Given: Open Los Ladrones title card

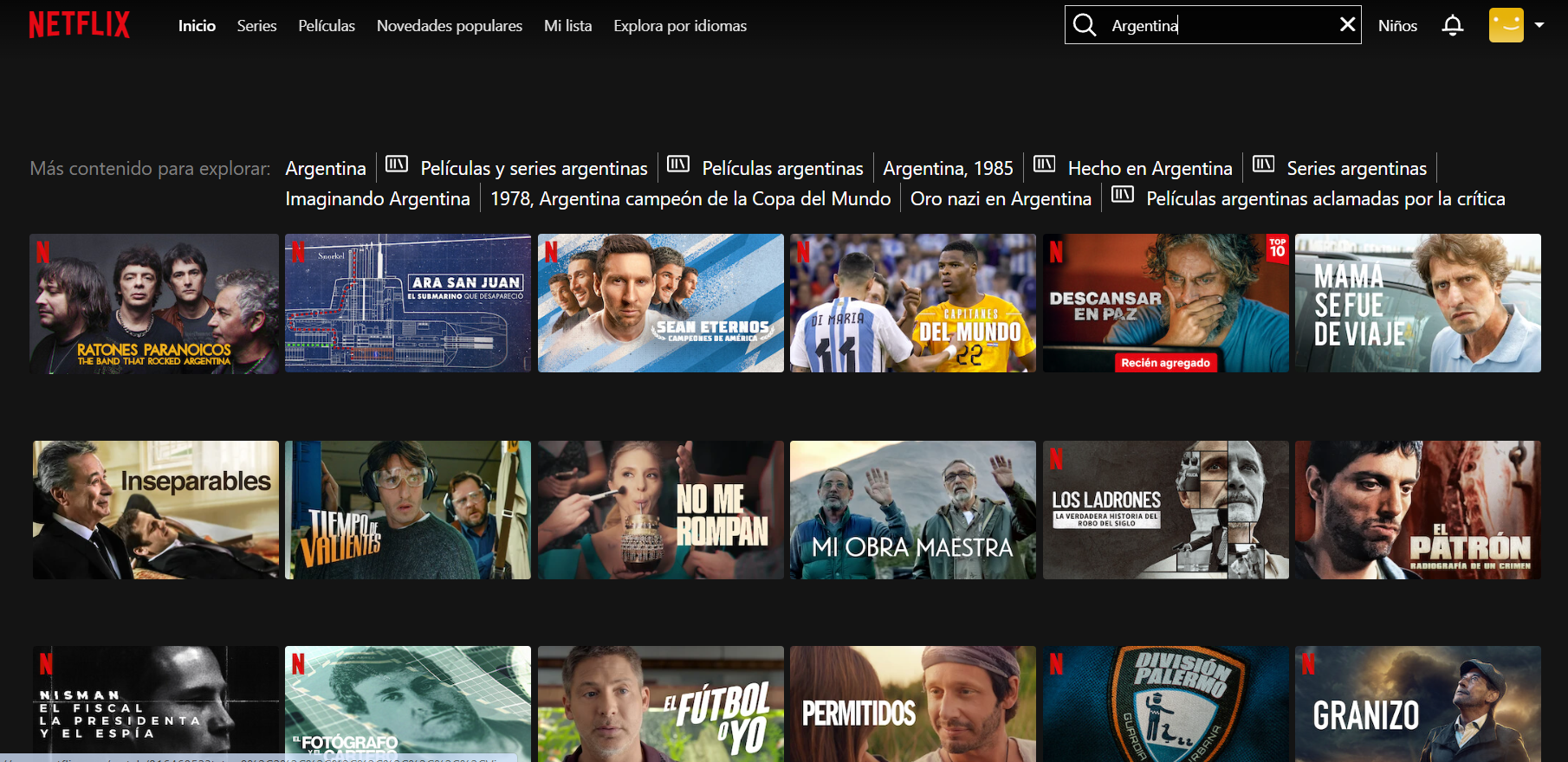Looking at the screenshot, I should tap(1166, 510).
